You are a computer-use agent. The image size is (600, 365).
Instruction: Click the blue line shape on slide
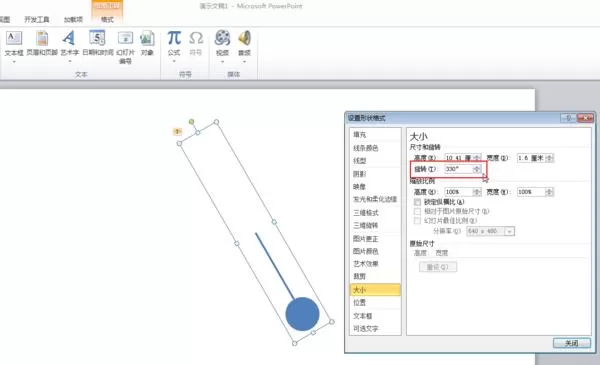275,266
